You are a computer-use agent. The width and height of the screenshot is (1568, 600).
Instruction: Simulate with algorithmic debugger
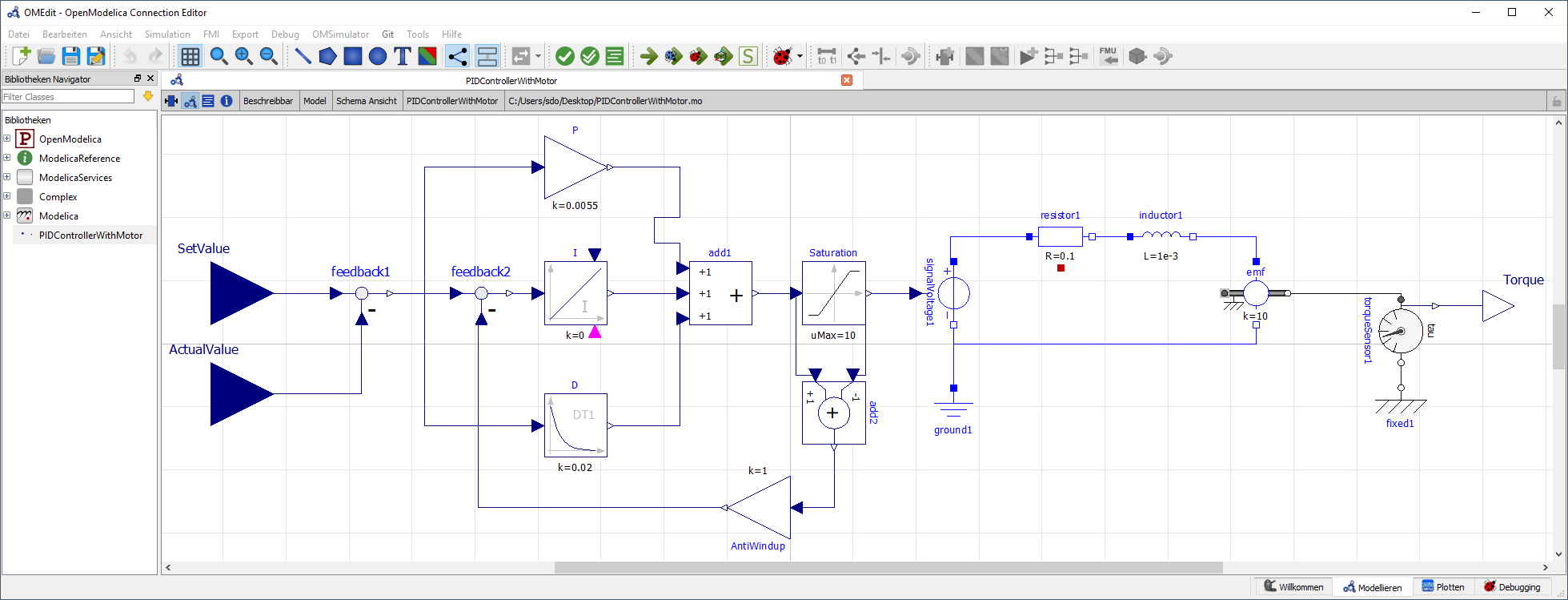(699, 56)
